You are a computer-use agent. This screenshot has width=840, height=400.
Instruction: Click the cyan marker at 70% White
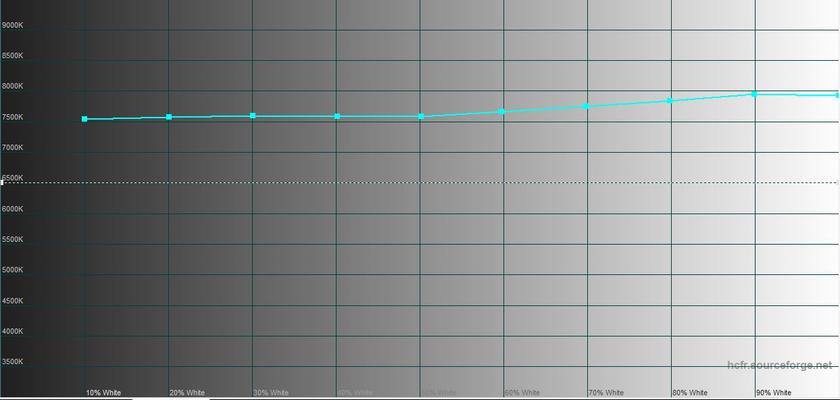pos(587,105)
